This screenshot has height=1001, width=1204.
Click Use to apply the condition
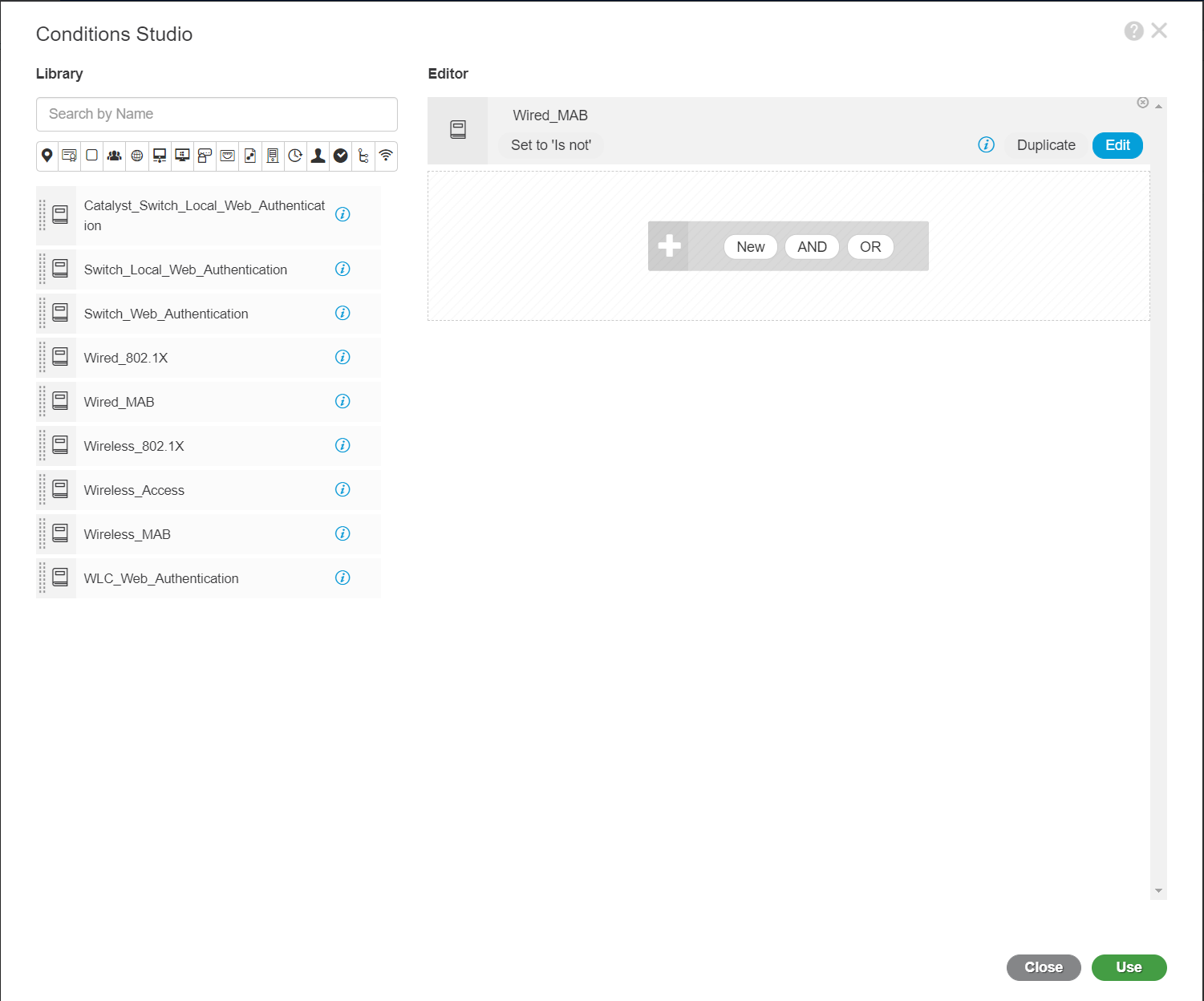[x=1129, y=967]
